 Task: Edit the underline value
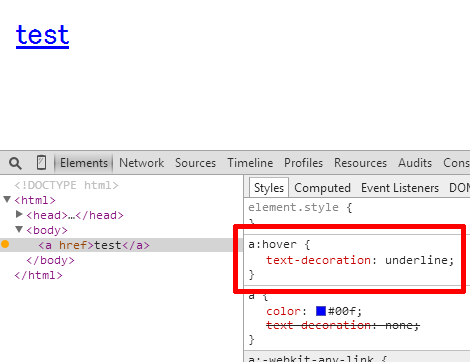point(416,260)
